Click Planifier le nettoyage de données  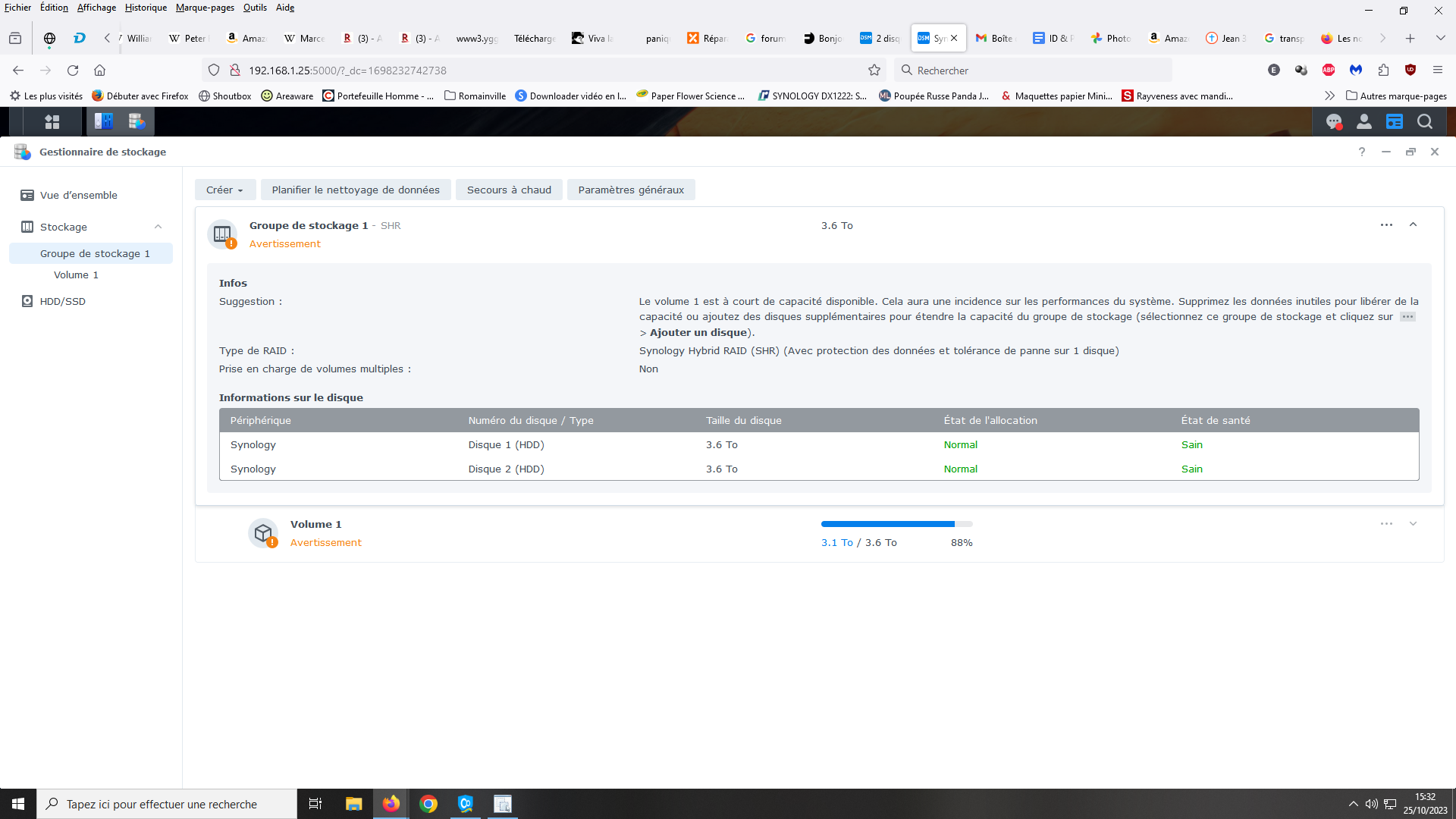click(x=356, y=190)
